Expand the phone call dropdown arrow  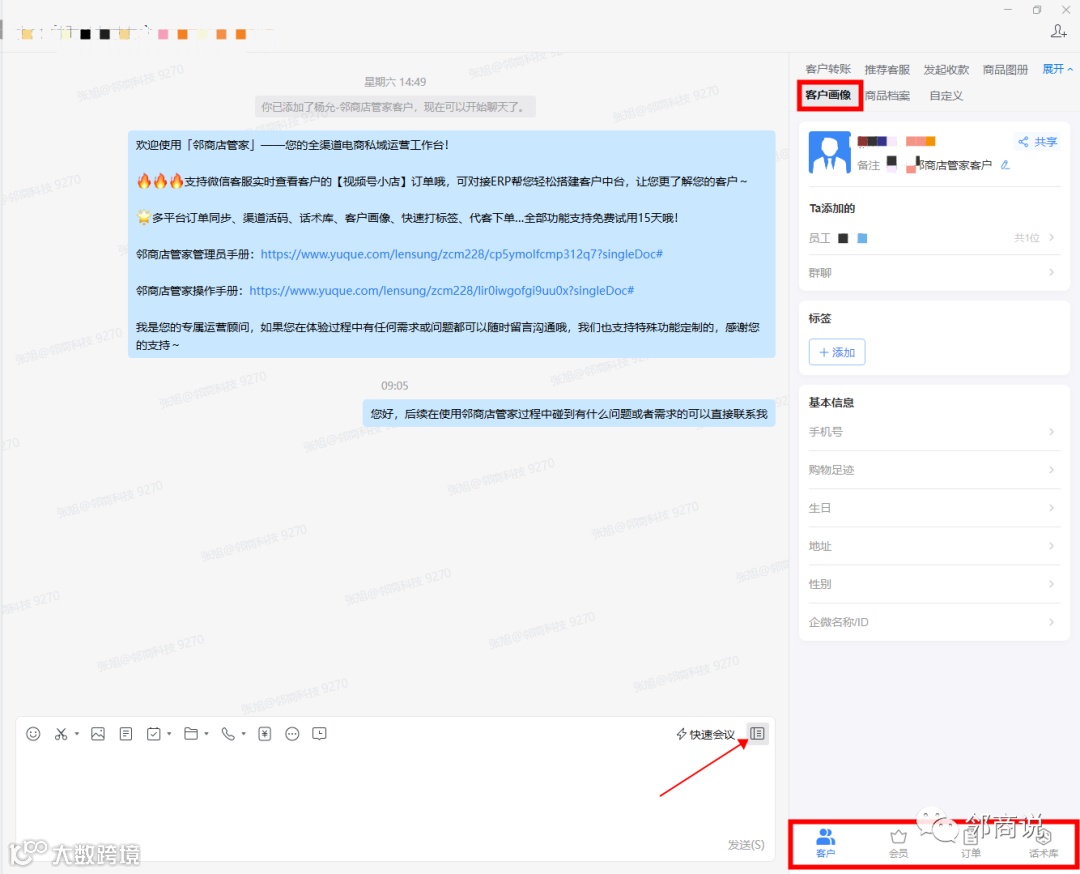coord(243,734)
